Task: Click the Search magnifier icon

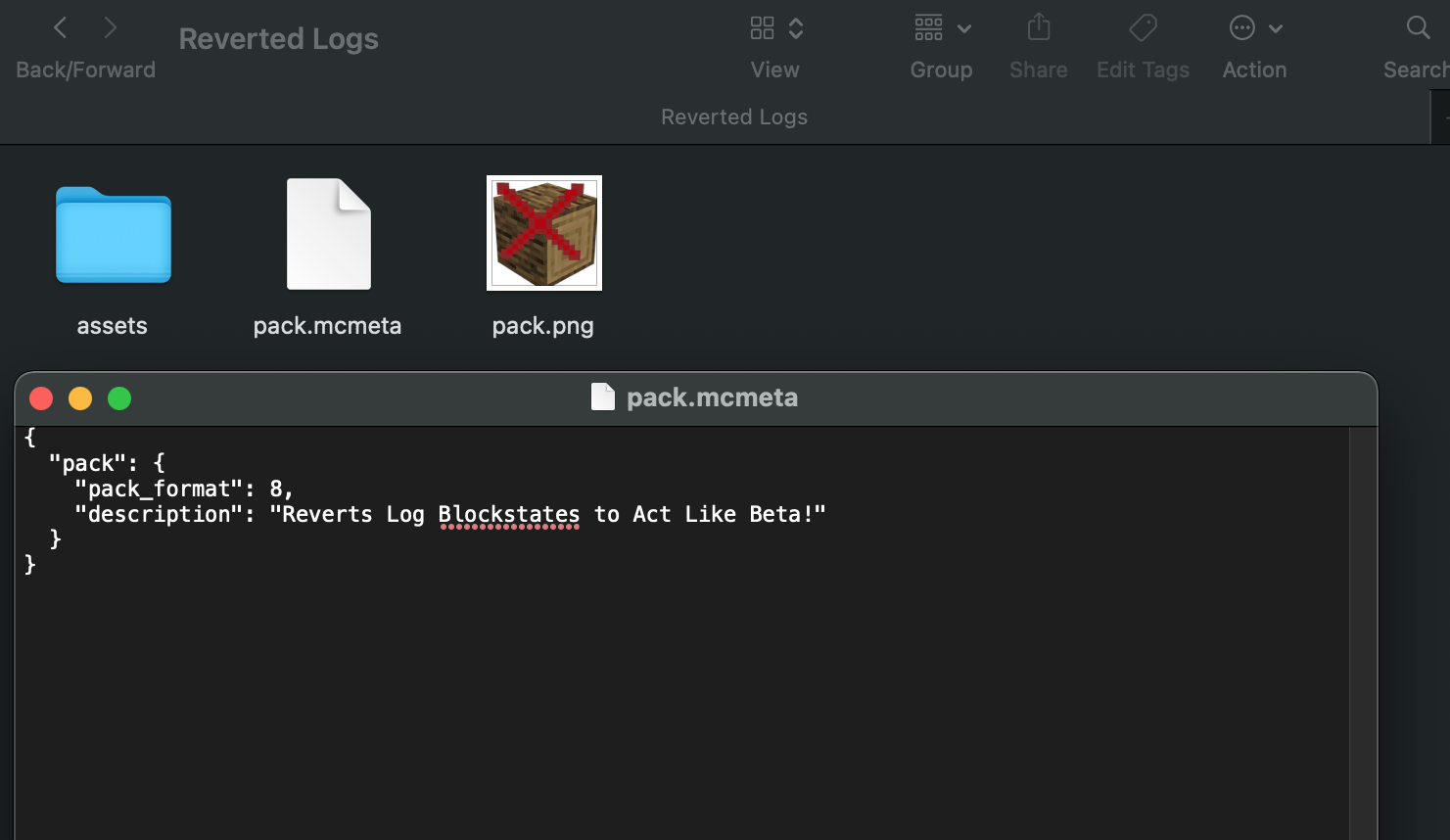Action: (1418, 27)
